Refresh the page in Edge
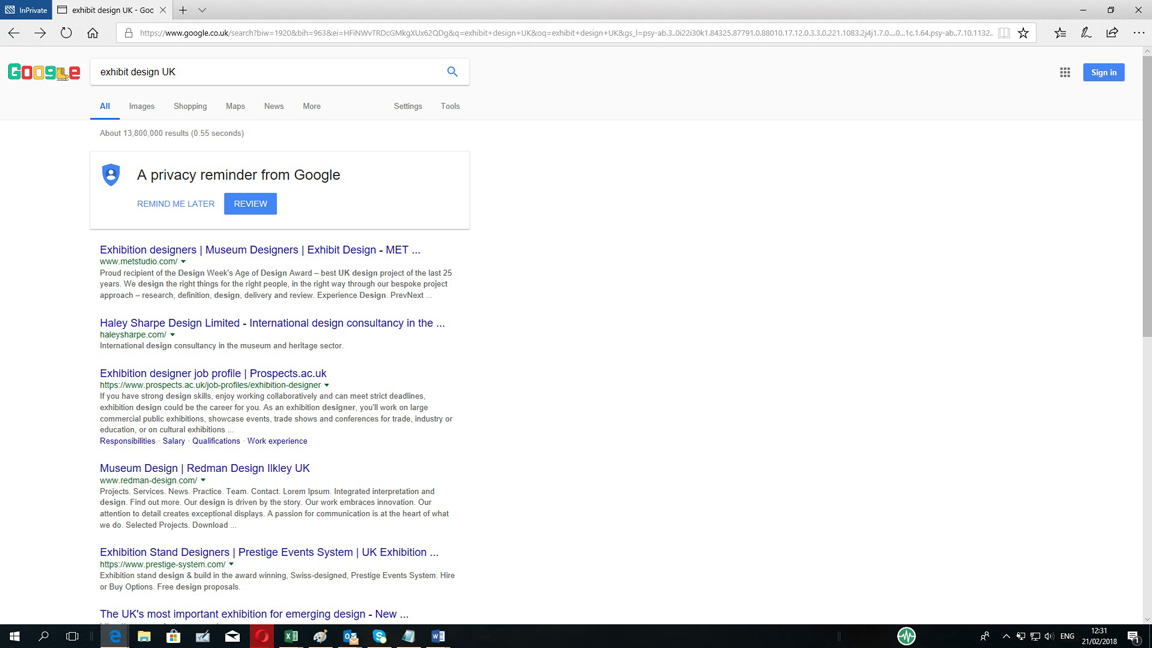 (x=66, y=33)
